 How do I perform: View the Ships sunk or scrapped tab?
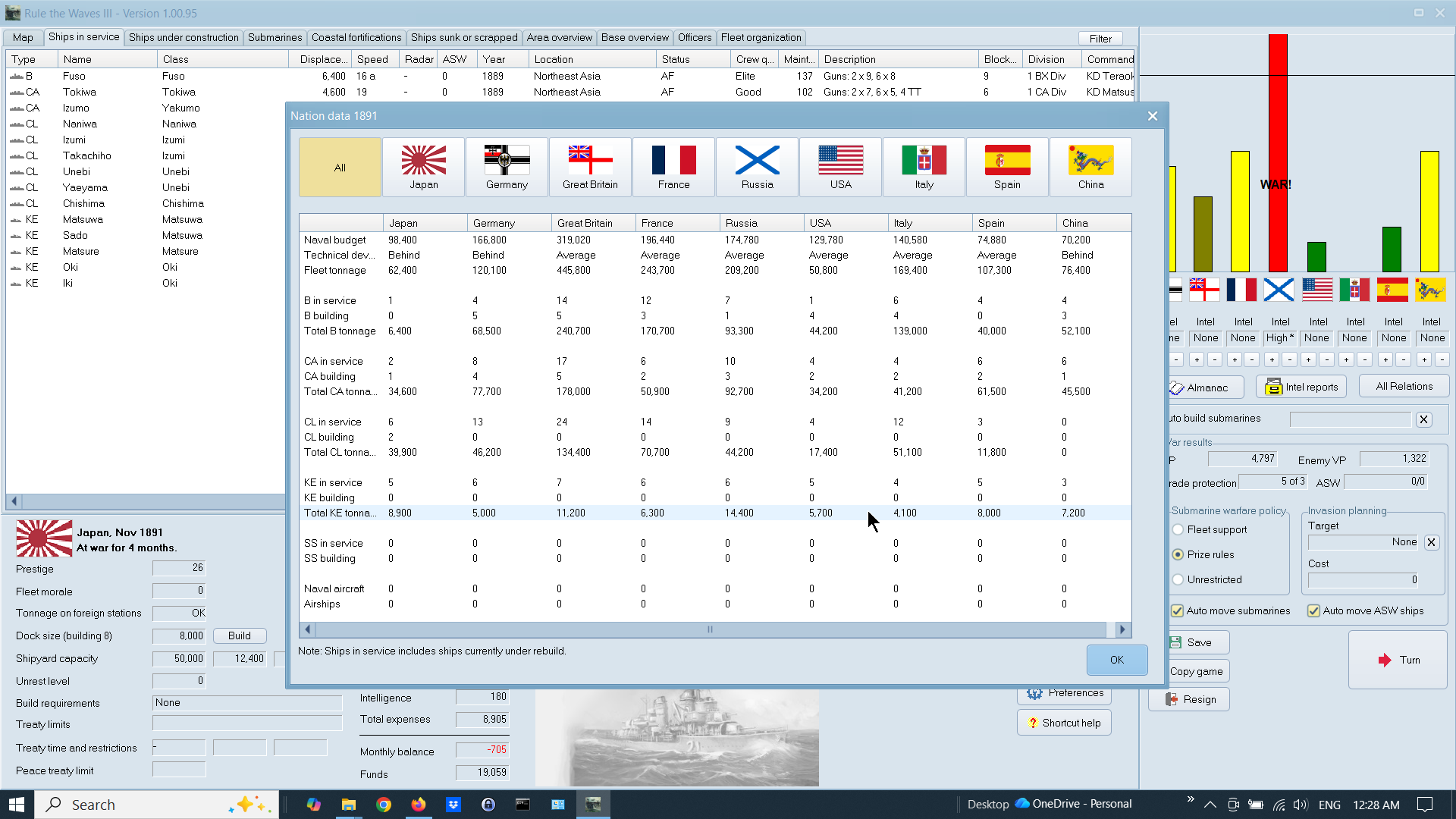point(464,37)
